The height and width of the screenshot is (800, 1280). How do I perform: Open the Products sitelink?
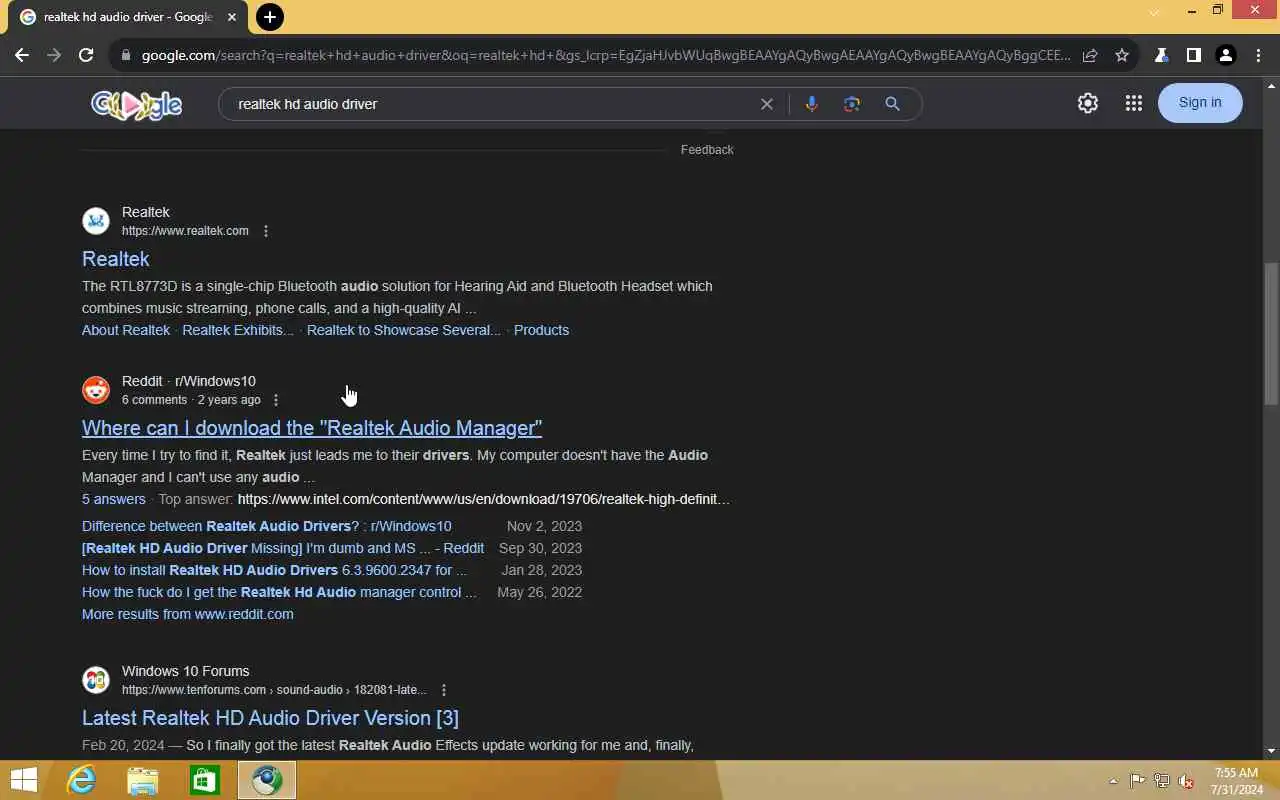541,330
